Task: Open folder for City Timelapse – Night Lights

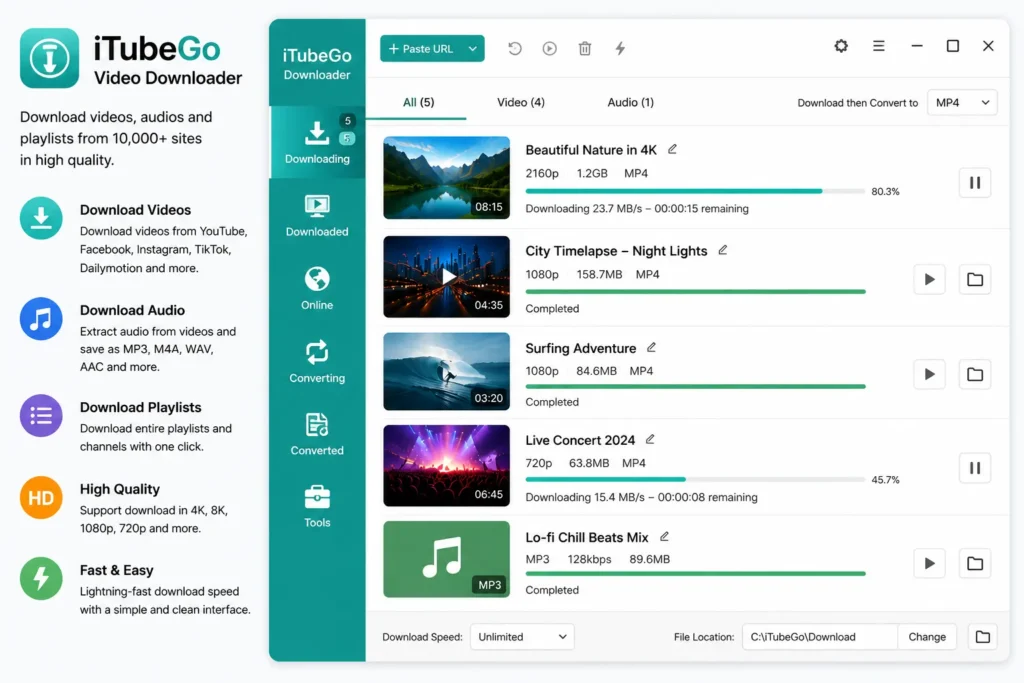Action: [975, 279]
